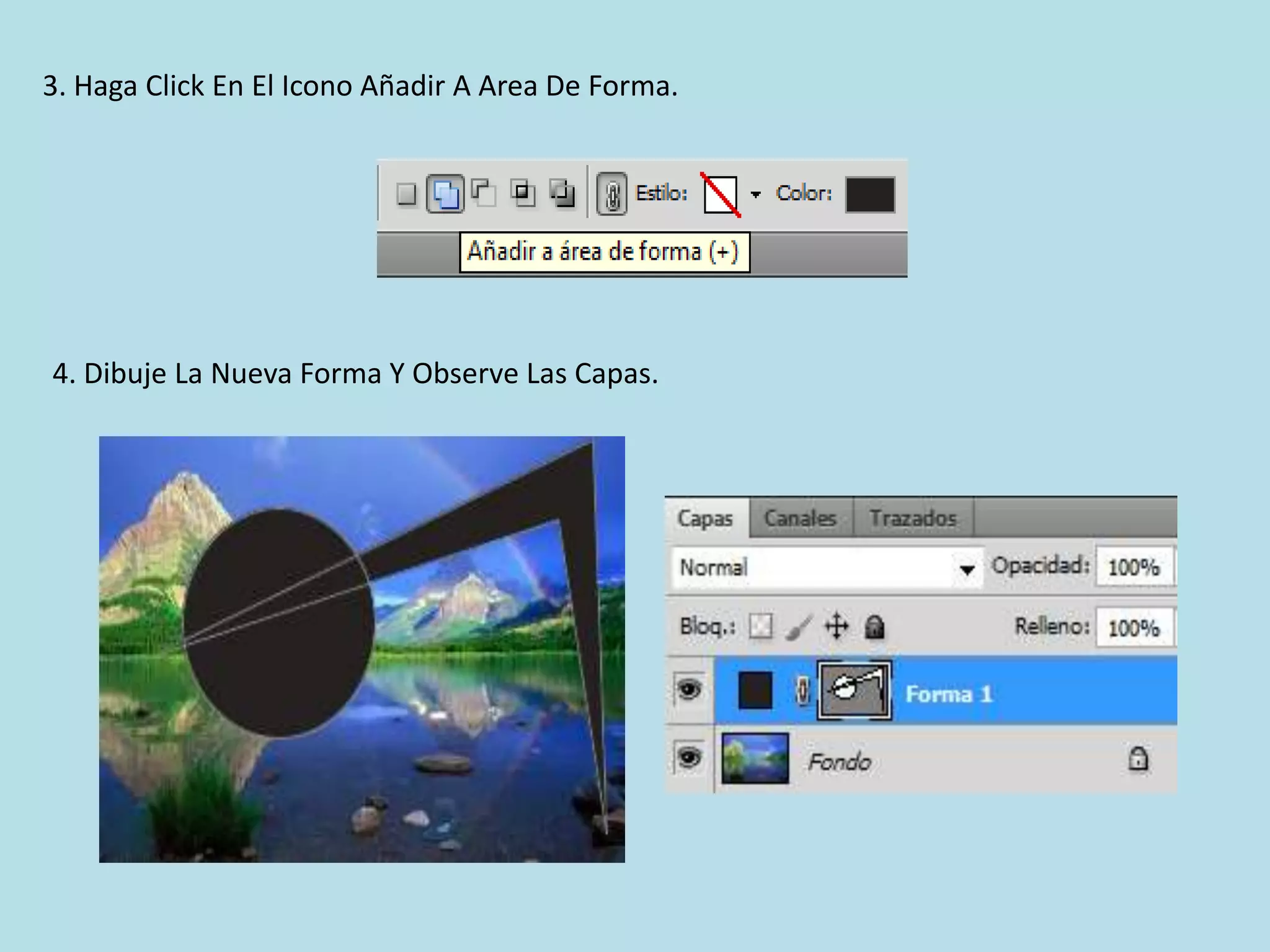Click the Forma 1 layer color thumbnail
Screen dimensions: 1270x952
pyautogui.click(x=755, y=690)
